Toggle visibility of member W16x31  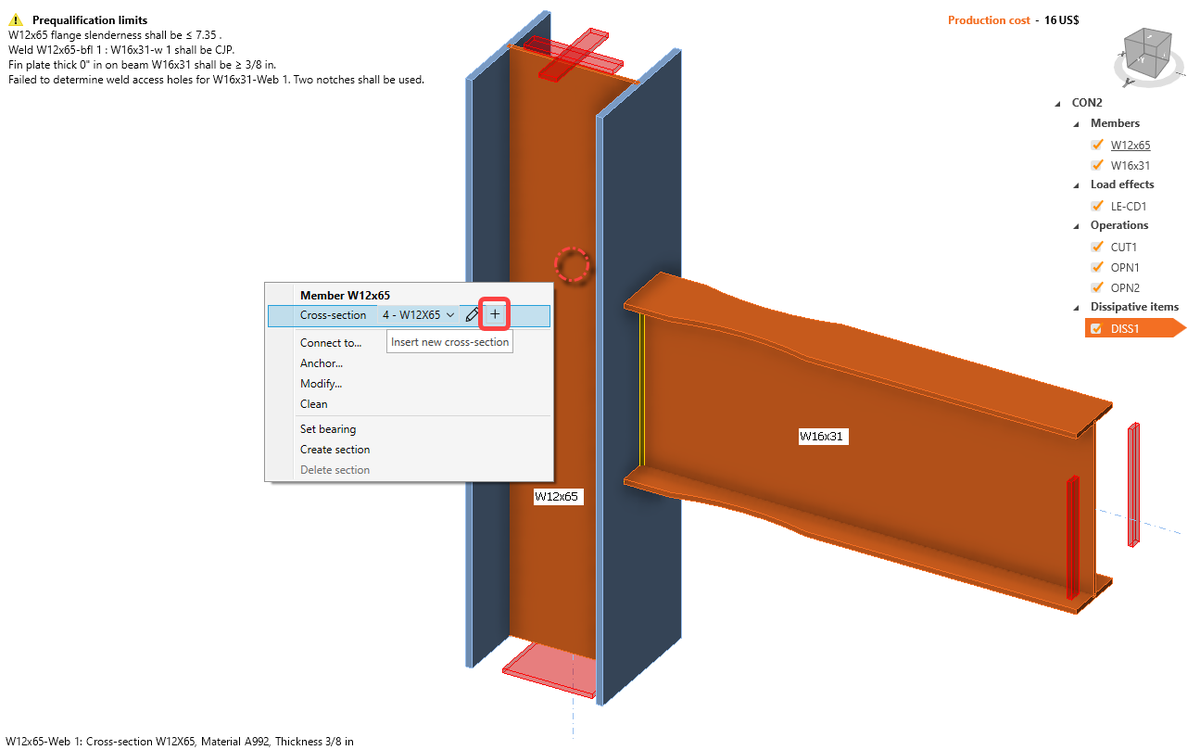(1097, 164)
